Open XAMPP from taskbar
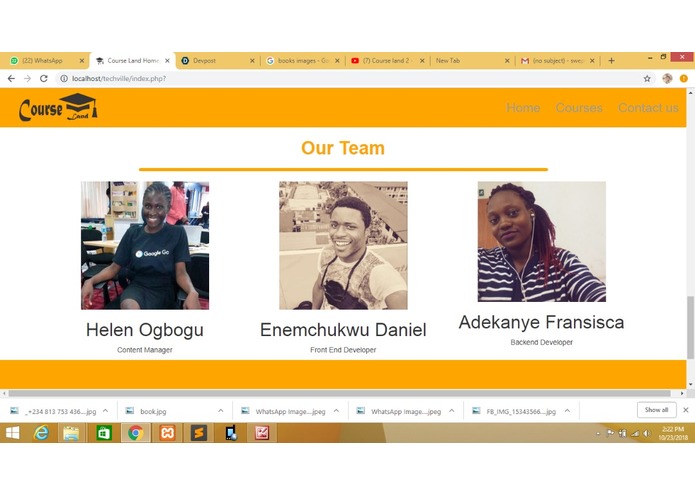This screenshot has height=494, width=695. coord(167,433)
